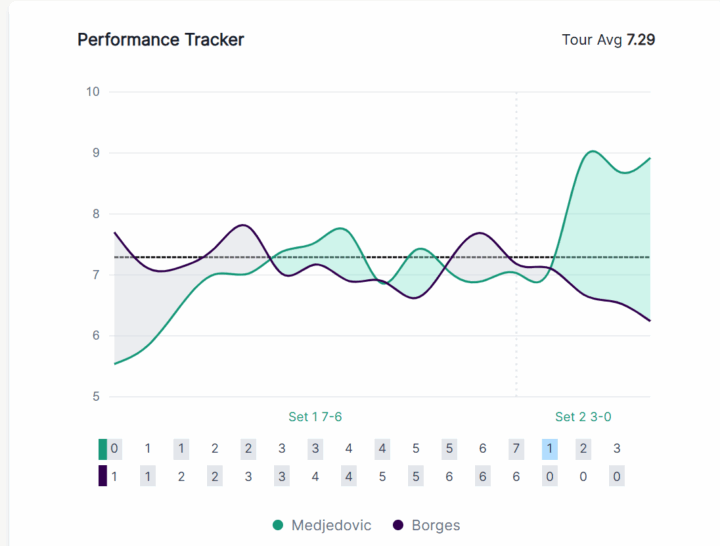
Task: Click the y-axis label 5
Action: click(96, 397)
